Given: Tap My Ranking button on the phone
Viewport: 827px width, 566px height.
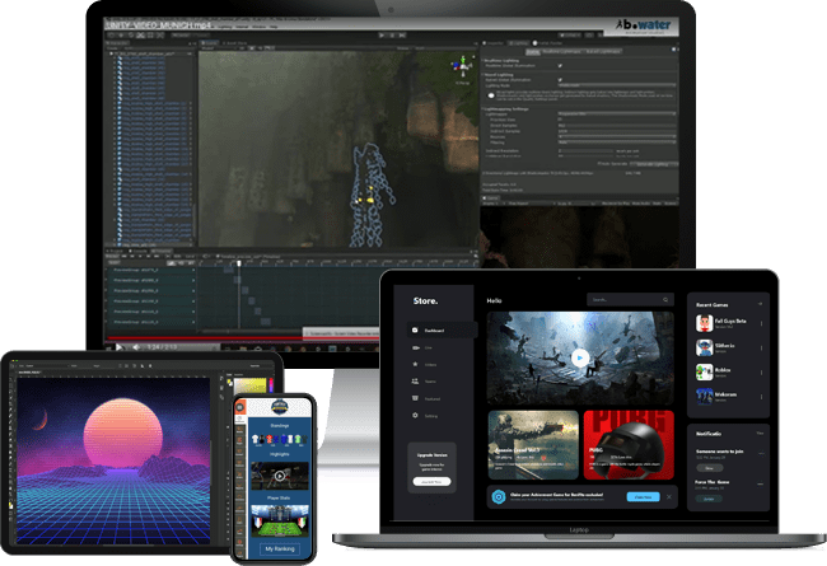Looking at the screenshot, I should 280,549.
